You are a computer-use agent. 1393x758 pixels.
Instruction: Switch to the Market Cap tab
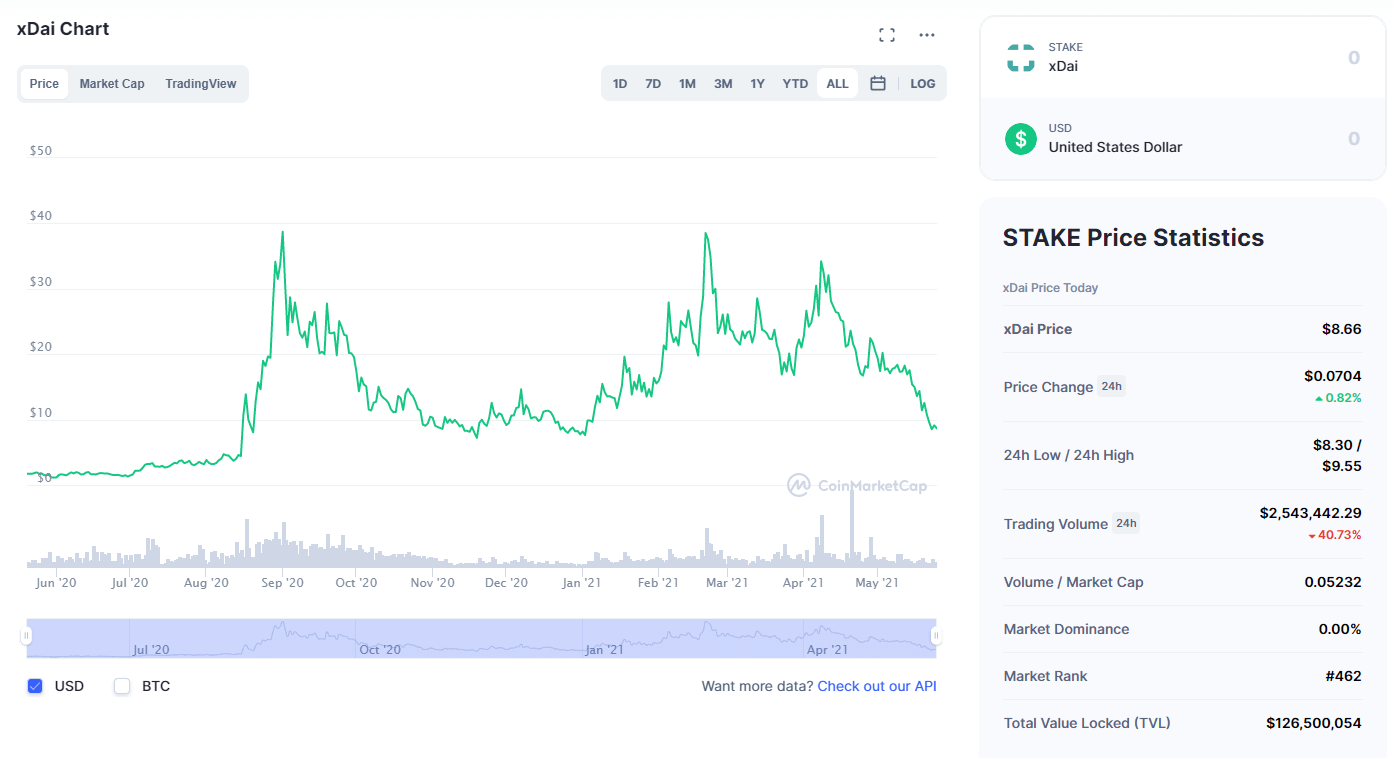coord(112,84)
